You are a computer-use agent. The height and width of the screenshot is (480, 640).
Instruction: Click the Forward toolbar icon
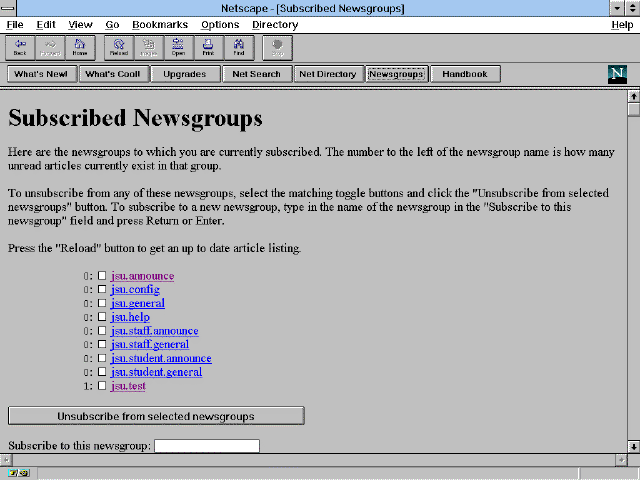tap(50, 48)
